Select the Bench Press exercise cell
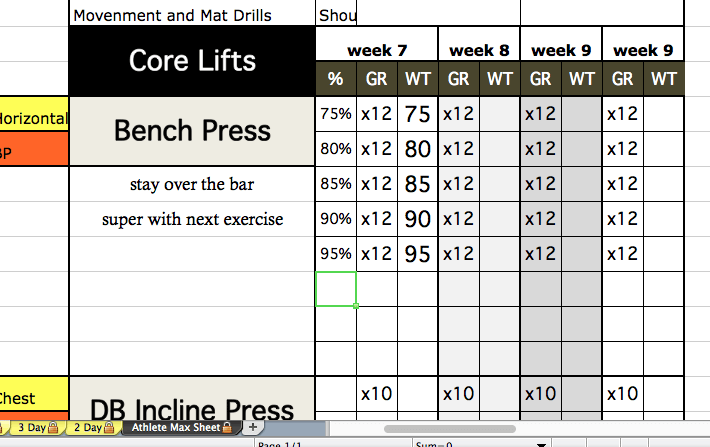This screenshot has height=447, width=710. [192, 131]
